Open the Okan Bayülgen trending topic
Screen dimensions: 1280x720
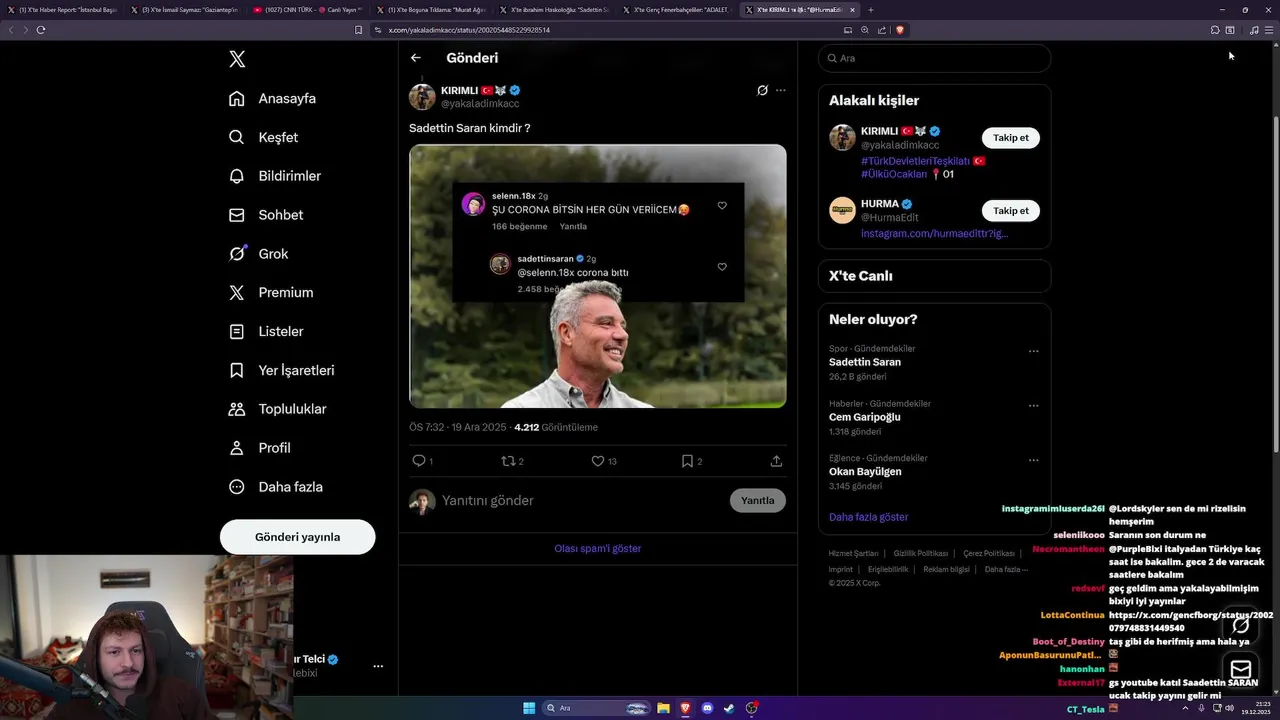(x=865, y=472)
